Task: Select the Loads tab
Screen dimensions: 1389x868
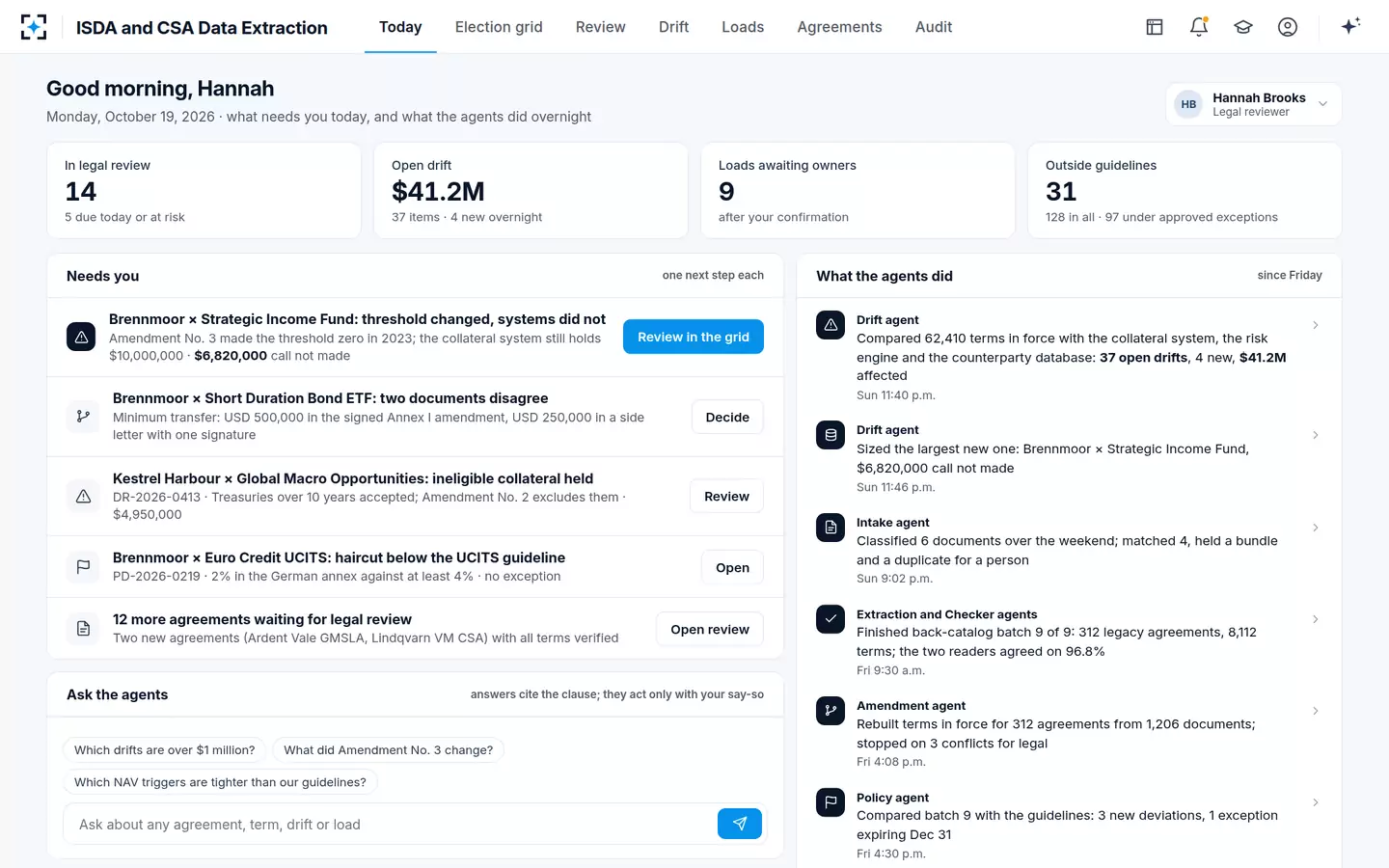Action: click(x=743, y=27)
